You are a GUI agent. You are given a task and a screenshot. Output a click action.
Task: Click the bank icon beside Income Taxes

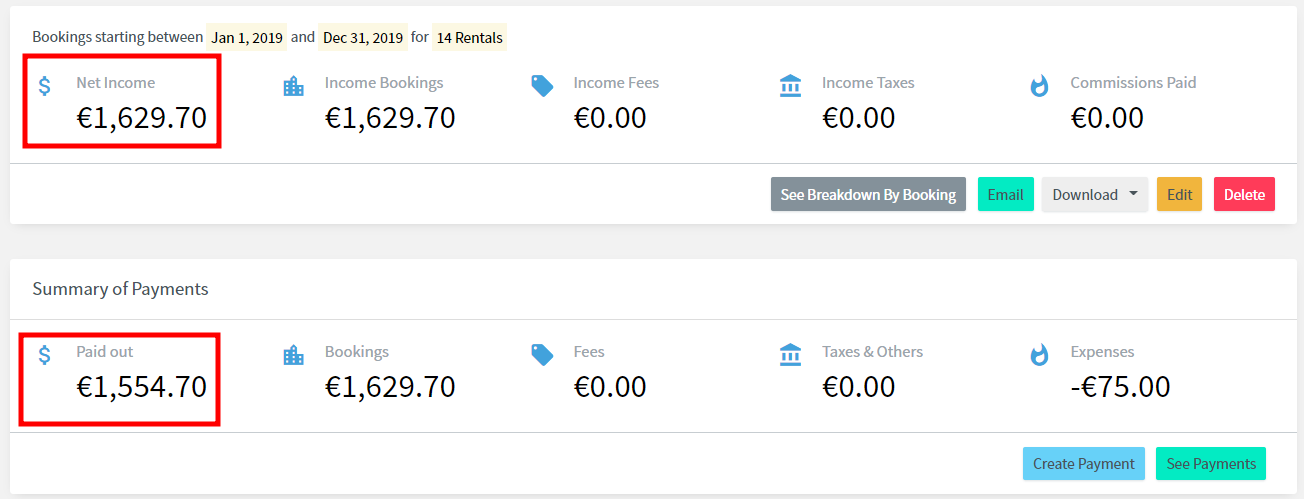(x=790, y=86)
